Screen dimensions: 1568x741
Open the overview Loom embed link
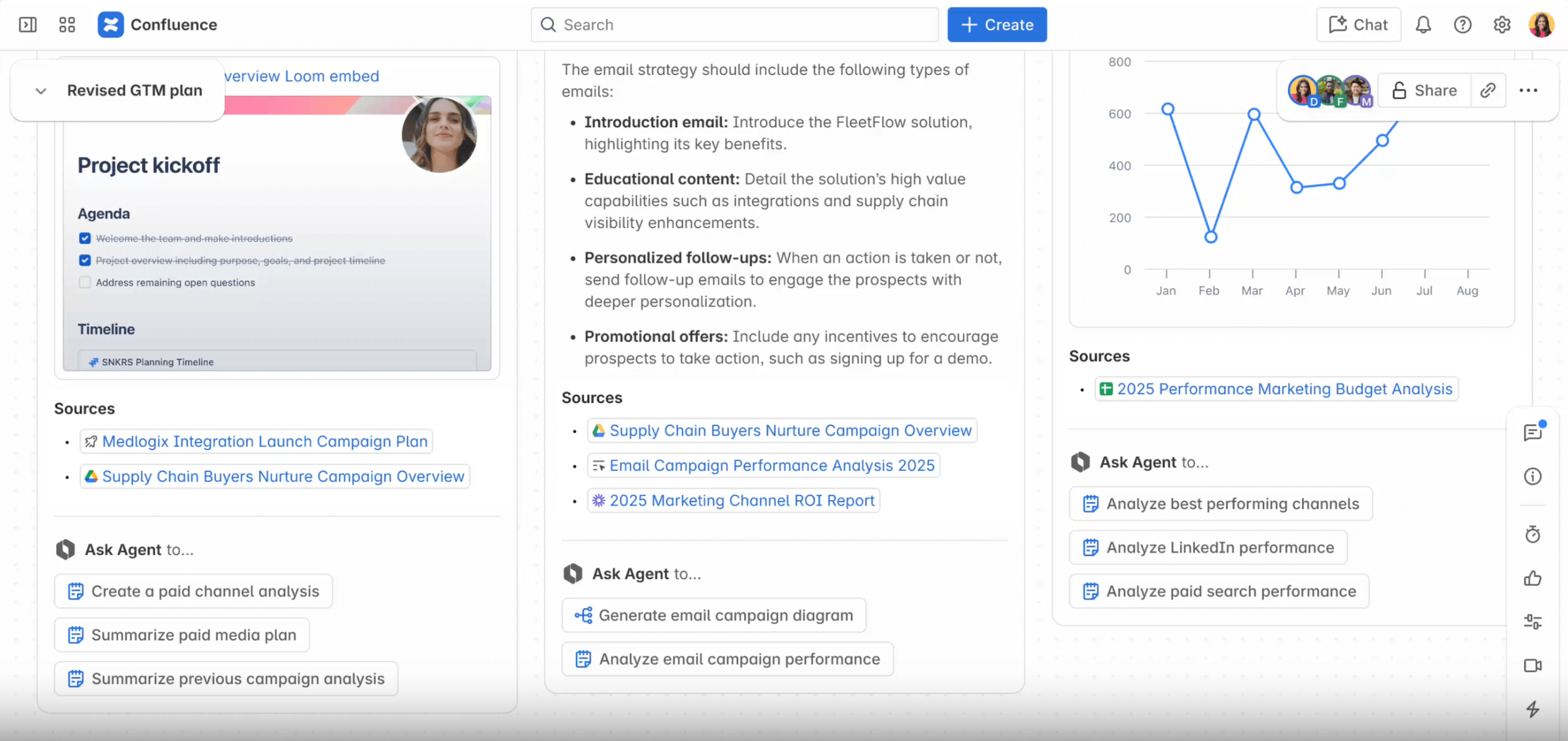click(x=302, y=76)
